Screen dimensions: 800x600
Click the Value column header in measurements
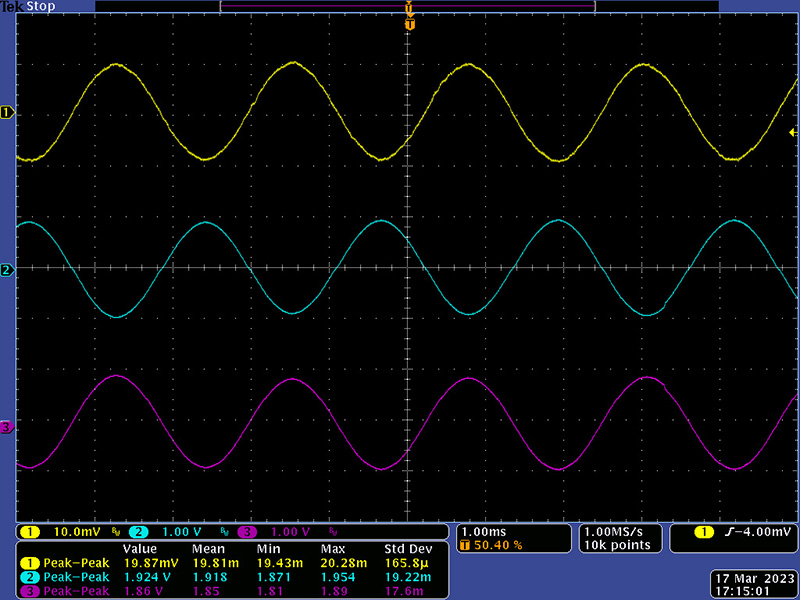pyautogui.click(x=140, y=549)
